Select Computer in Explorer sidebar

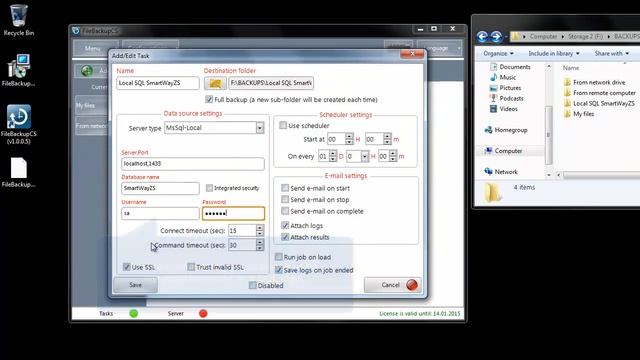[x=503, y=151]
